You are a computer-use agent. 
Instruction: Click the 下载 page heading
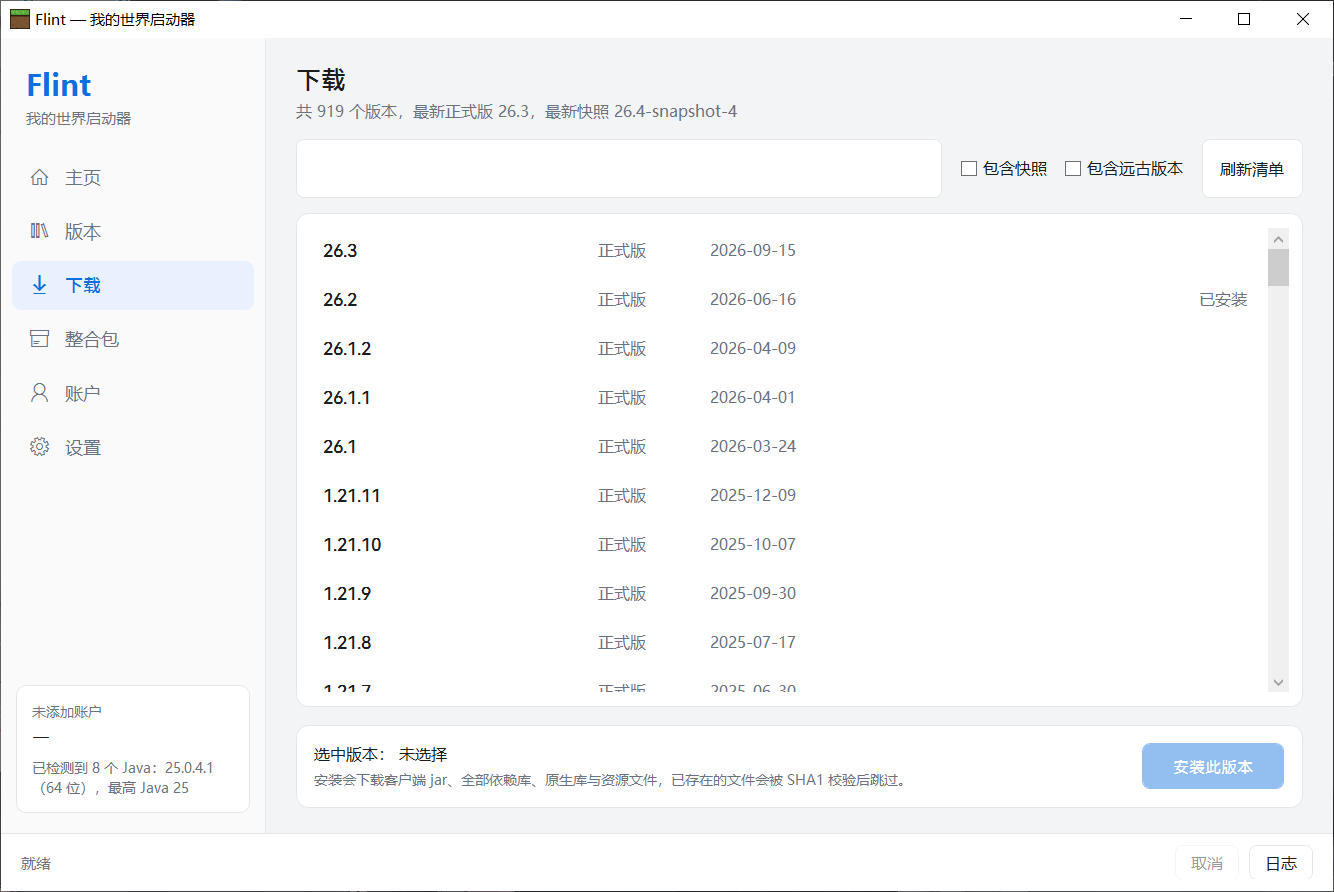321,81
